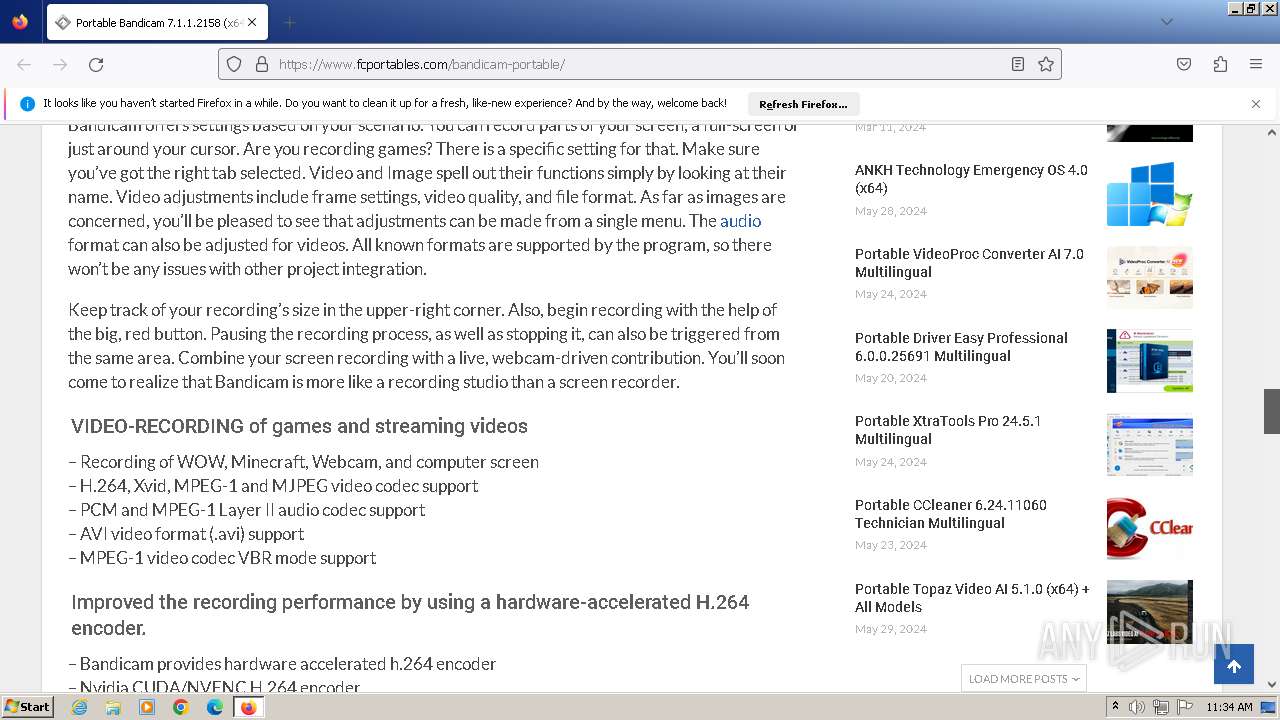
Task: Click the Load More Posts button
Action: [1024, 678]
